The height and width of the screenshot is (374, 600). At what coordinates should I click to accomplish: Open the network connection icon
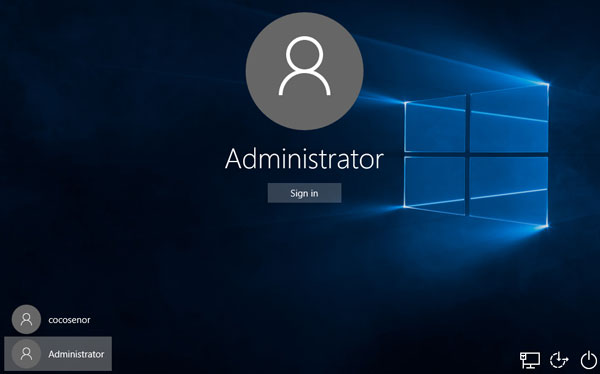(x=530, y=360)
